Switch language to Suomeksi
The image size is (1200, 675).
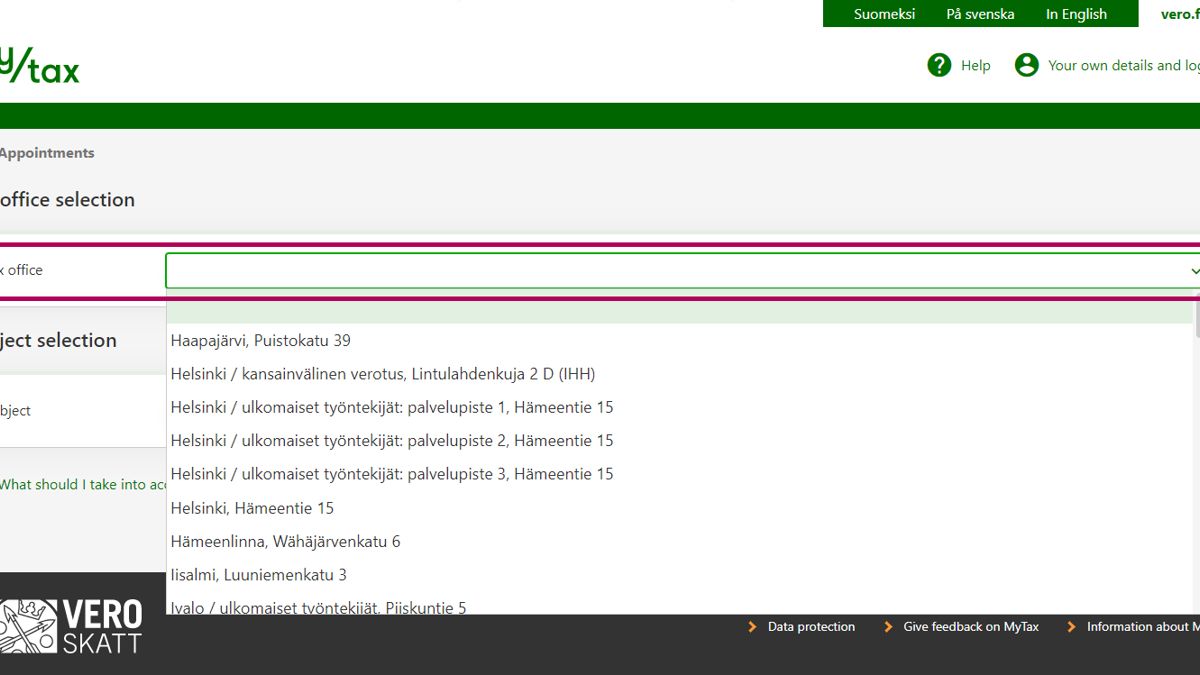click(x=884, y=14)
